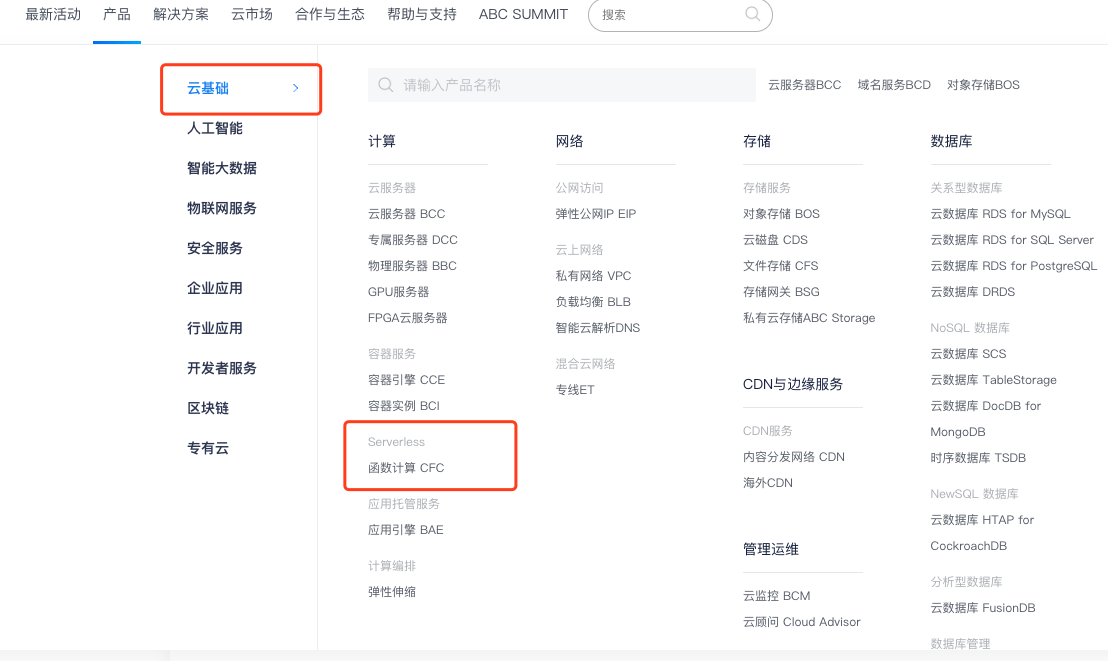Open 函数计算 CFC product link
This screenshot has width=1108, height=661.
[406, 468]
